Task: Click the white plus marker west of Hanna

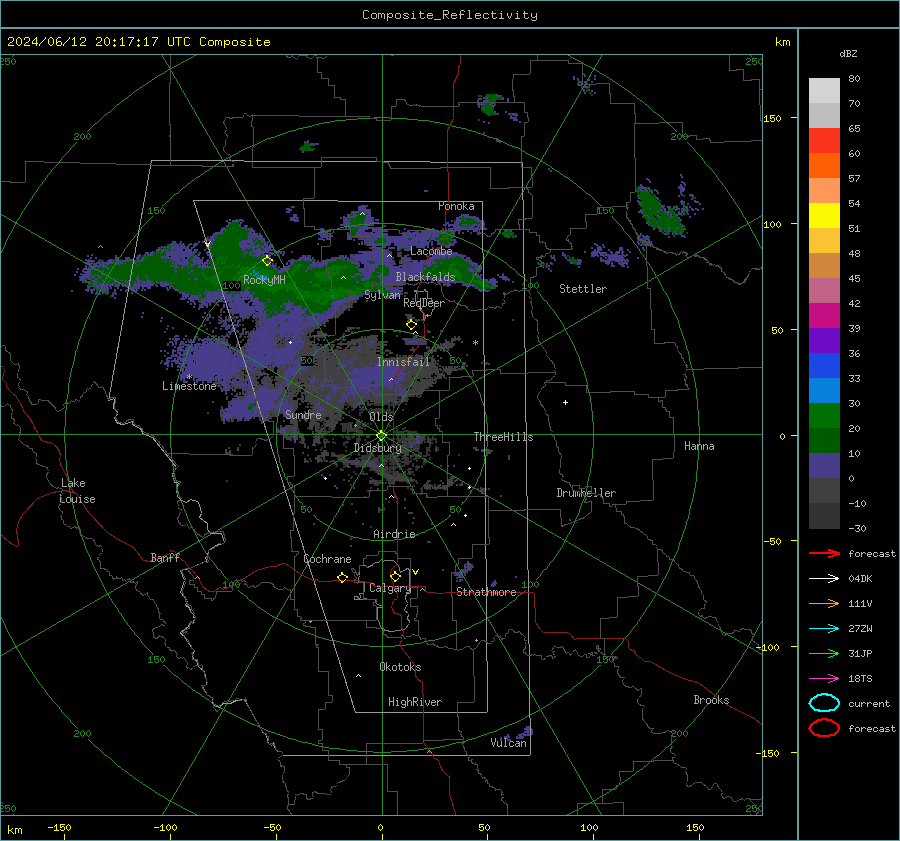Action: click(565, 402)
